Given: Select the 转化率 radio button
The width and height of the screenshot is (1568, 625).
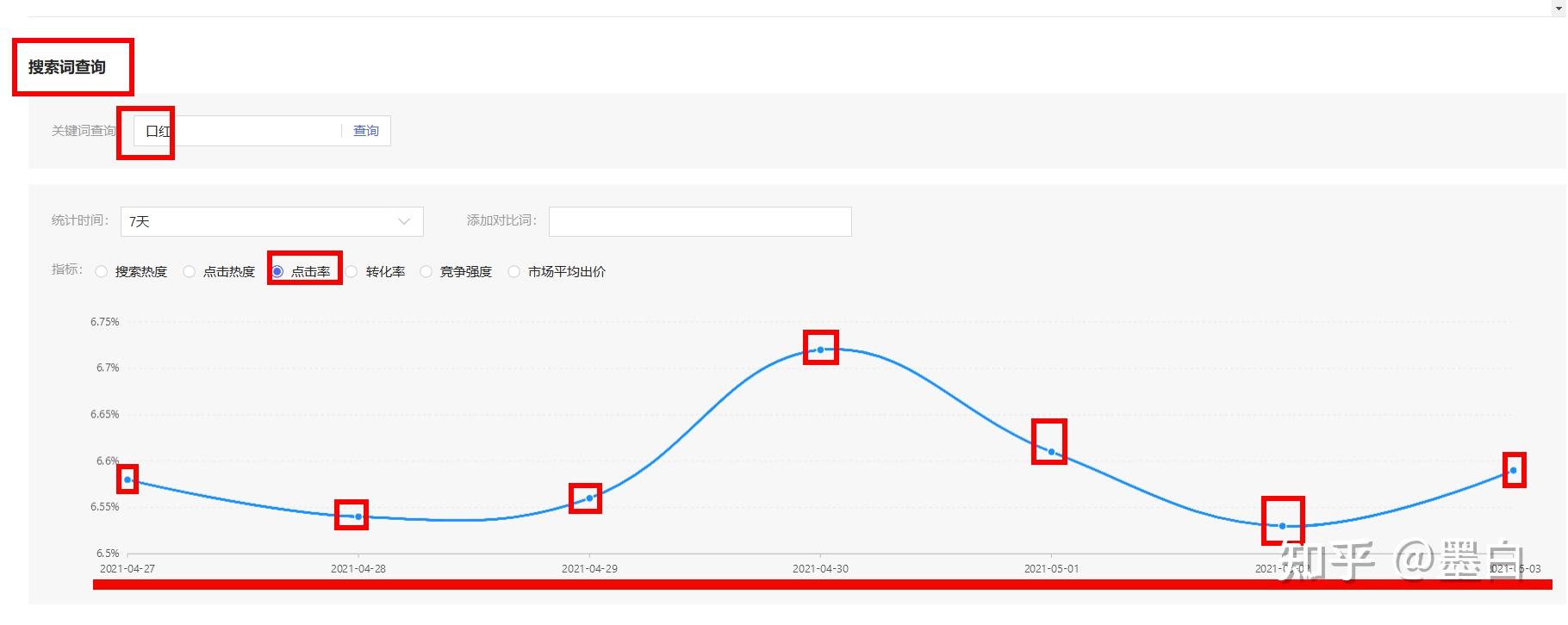Looking at the screenshot, I should pyautogui.click(x=352, y=272).
